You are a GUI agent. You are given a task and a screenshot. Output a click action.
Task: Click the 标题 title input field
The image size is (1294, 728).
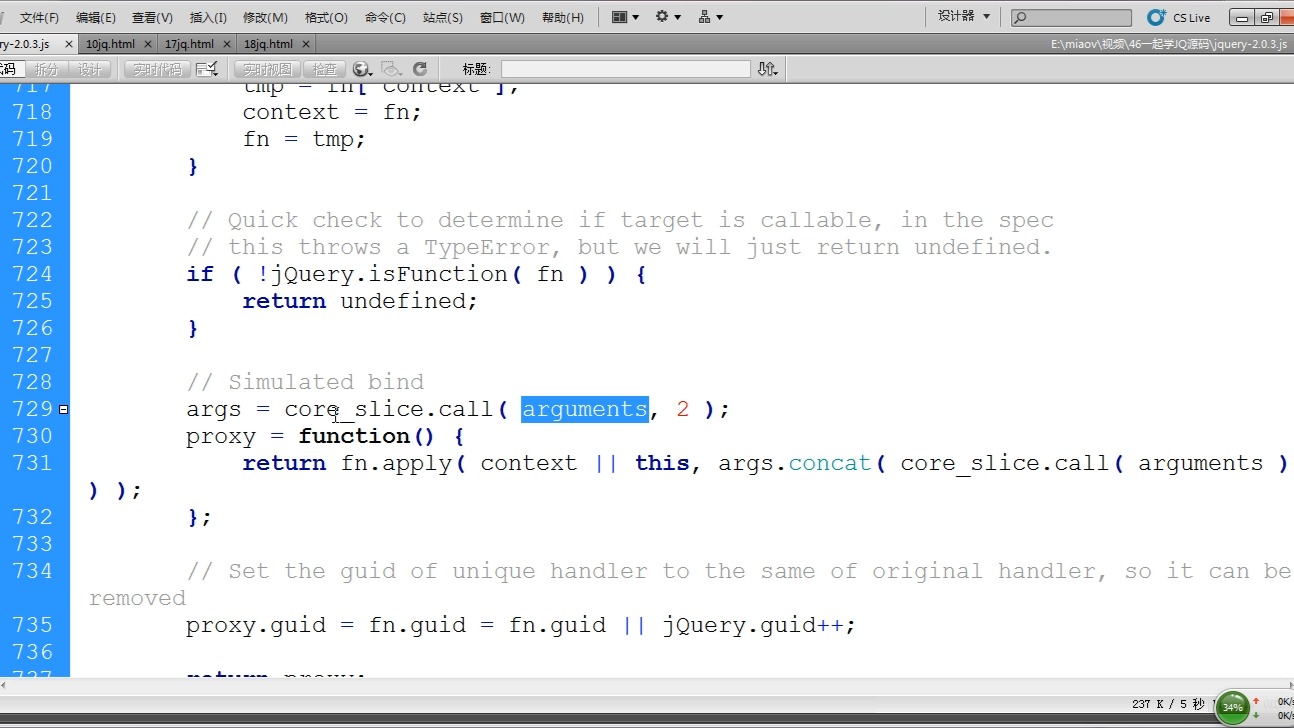[x=625, y=69]
